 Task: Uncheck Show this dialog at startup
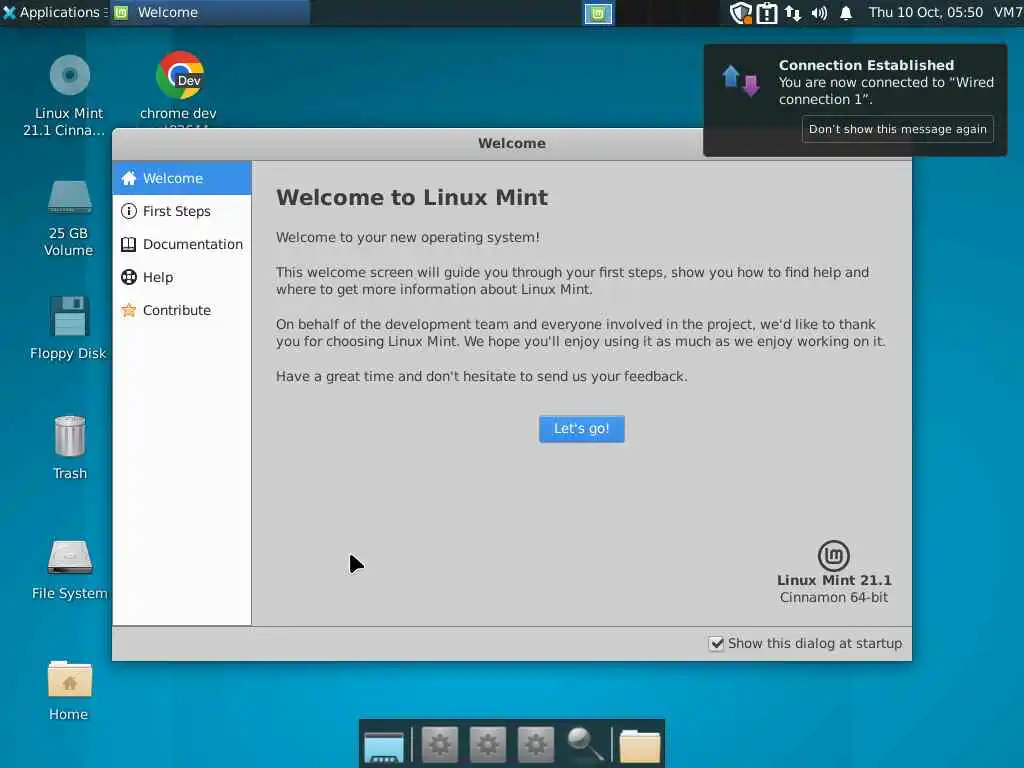click(716, 643)
